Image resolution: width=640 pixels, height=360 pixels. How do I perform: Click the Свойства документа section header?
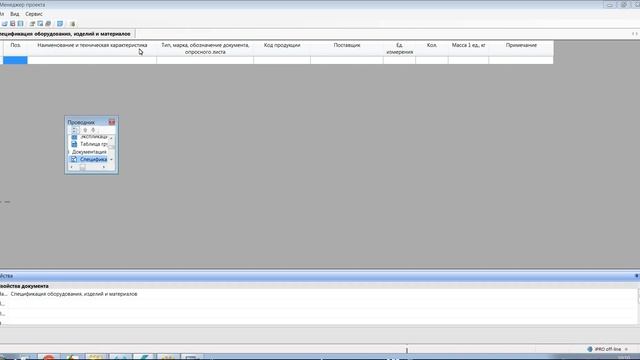pos(24,286)
